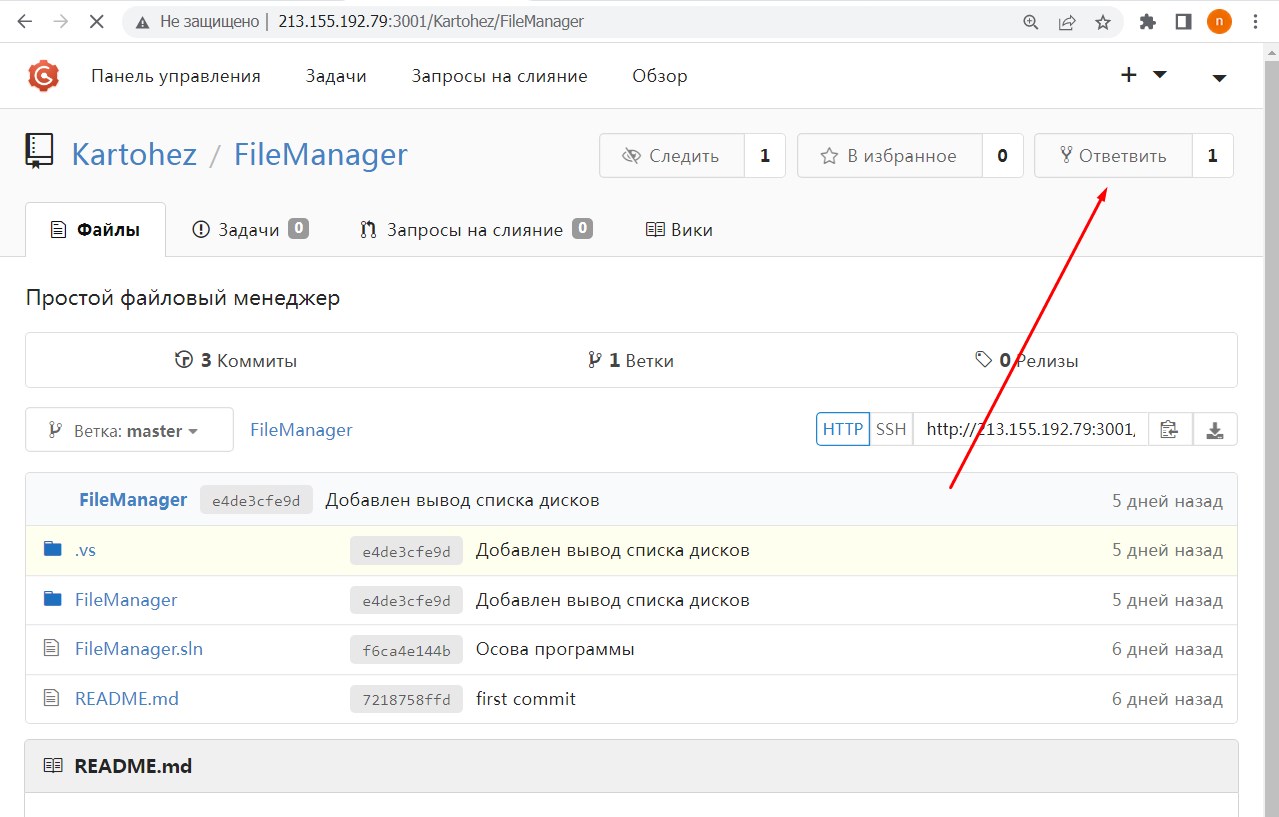Select HTTP clone protocol
Viewport: 1279px width, 817px height.
(842, 429)
